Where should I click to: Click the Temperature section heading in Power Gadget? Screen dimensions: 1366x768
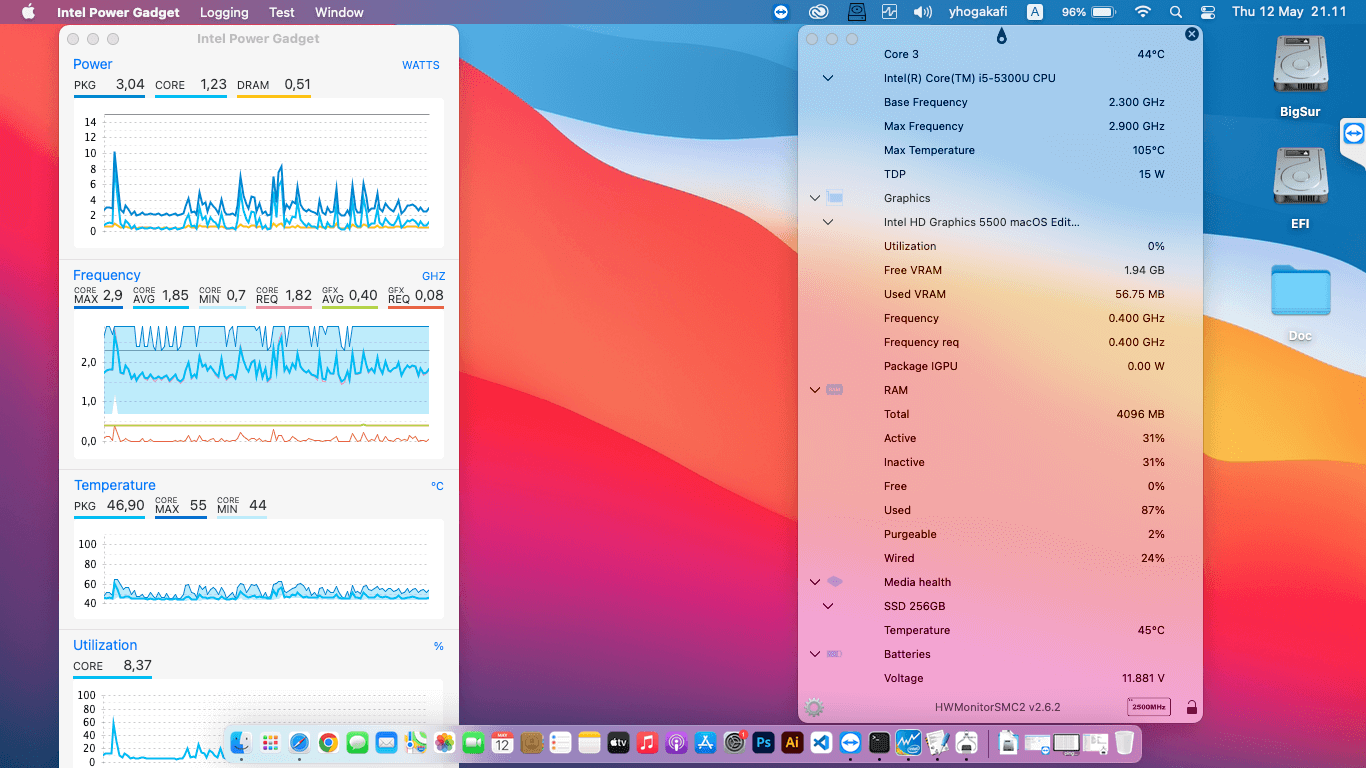[x=115, y=485]
